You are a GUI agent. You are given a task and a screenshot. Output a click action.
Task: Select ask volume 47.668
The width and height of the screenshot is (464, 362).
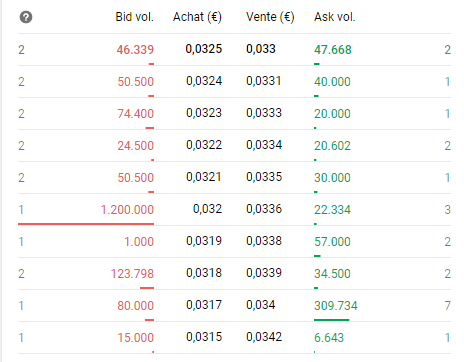[333, 50]
